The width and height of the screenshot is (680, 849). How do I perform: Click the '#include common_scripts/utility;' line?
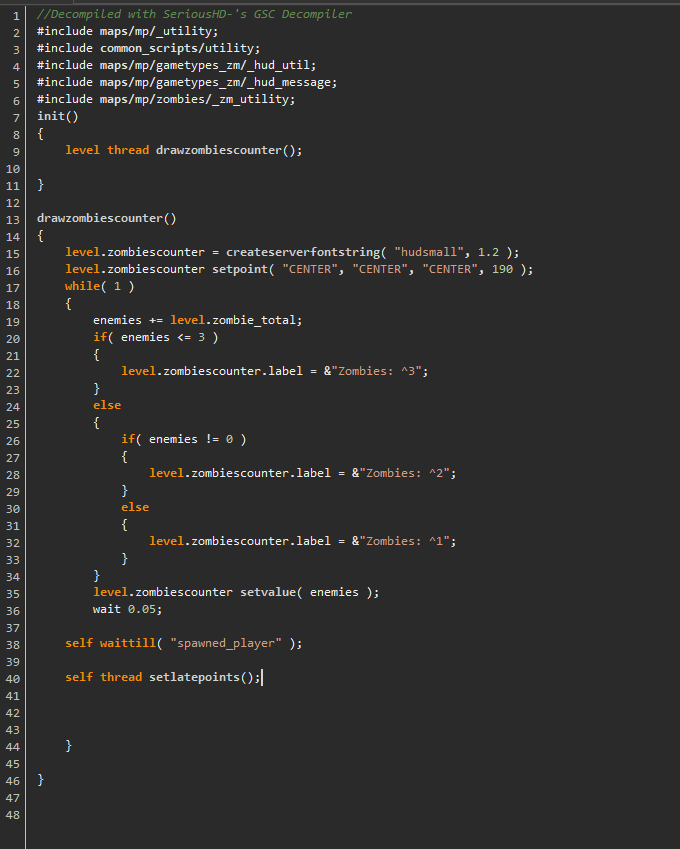(148, 48)
